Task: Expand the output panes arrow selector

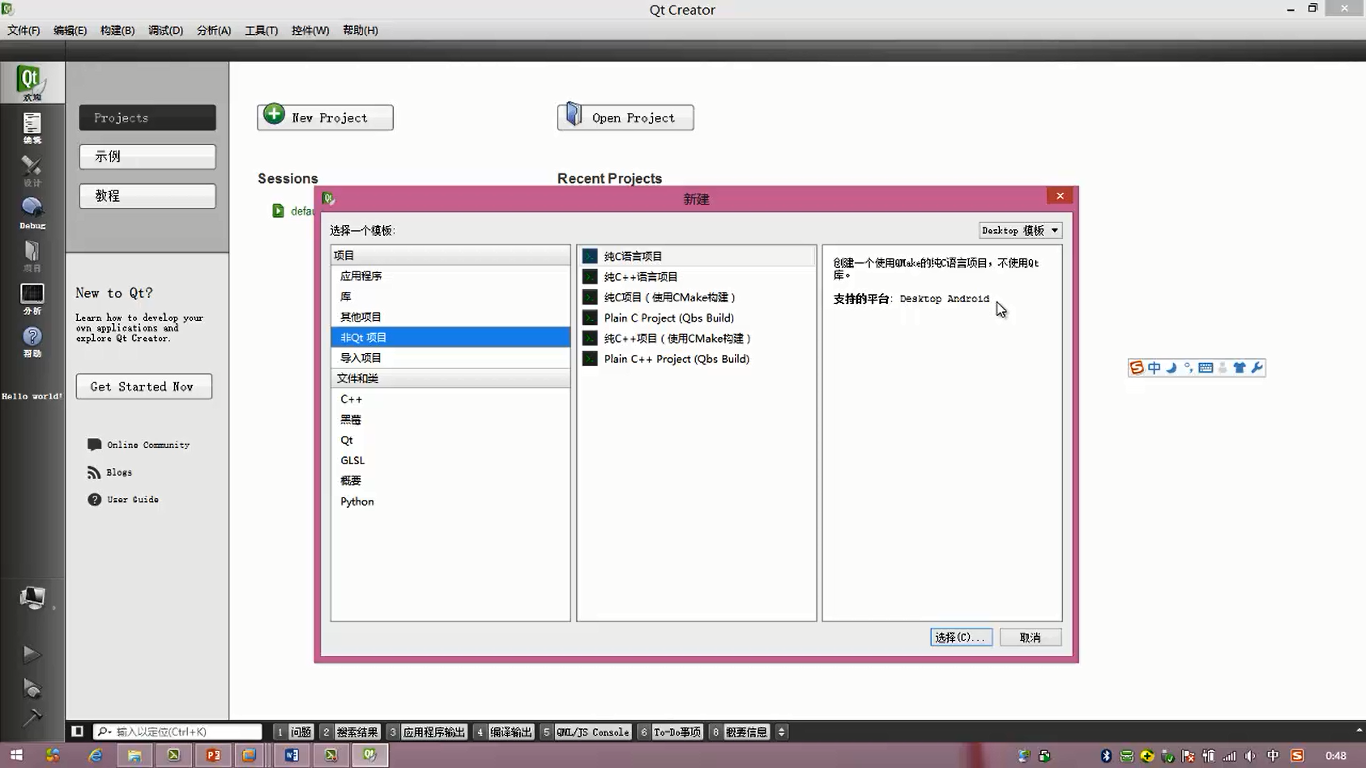Action: click(782, 732)
